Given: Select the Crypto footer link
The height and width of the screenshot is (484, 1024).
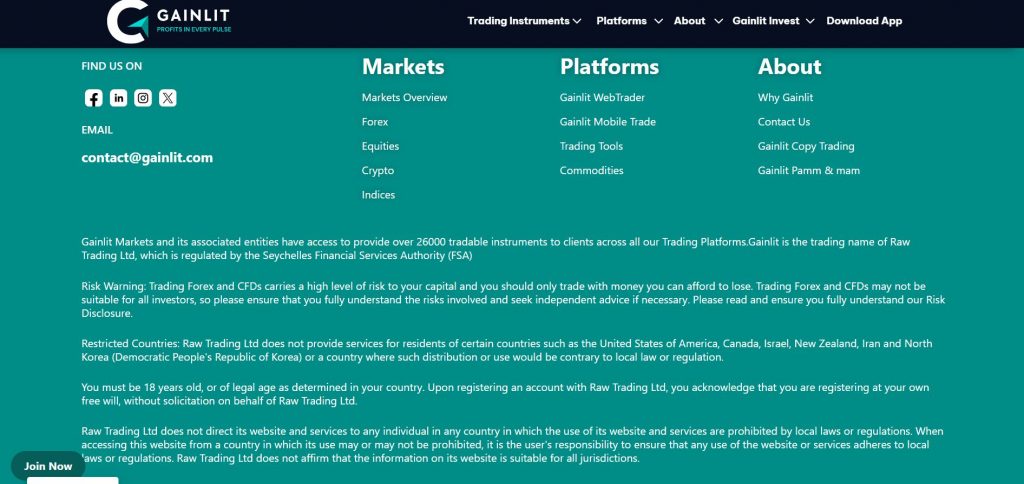Looking at the screenshot, I should (x=378, y=171).
